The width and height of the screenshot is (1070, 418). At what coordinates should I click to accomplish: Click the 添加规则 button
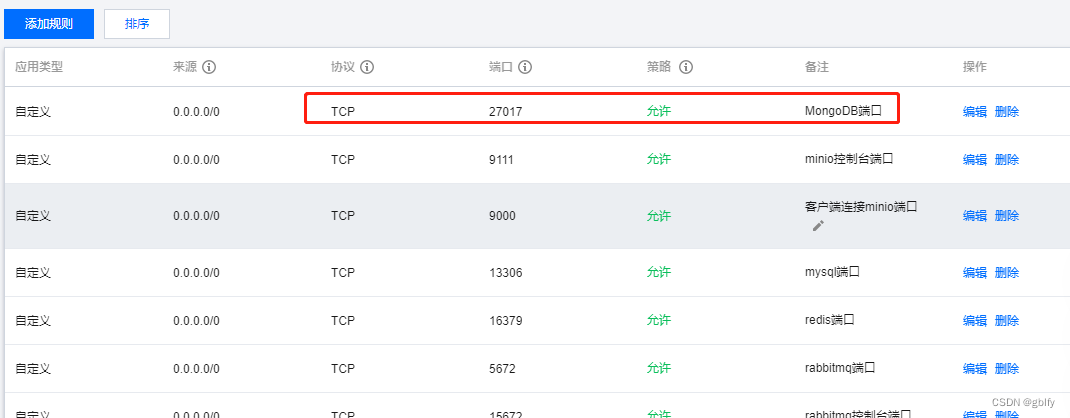pyautogui.click(x=49, y=24)
